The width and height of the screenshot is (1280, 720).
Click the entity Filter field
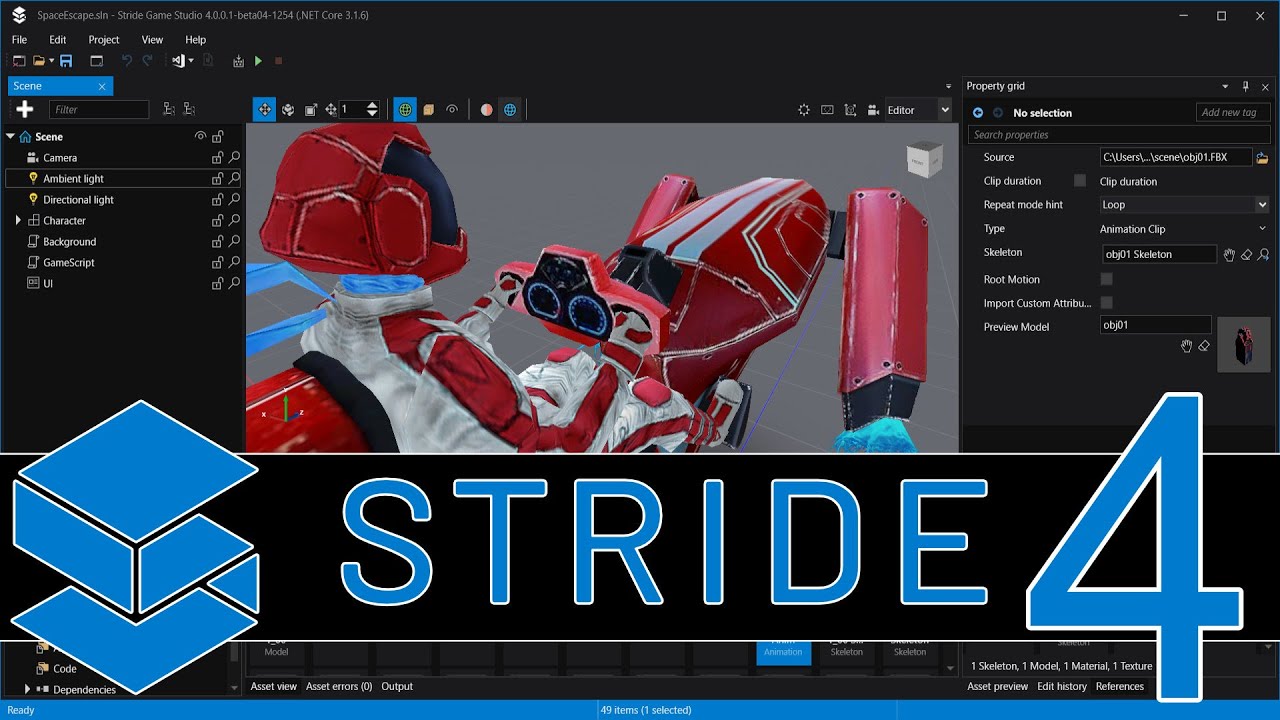pos(98,109)
